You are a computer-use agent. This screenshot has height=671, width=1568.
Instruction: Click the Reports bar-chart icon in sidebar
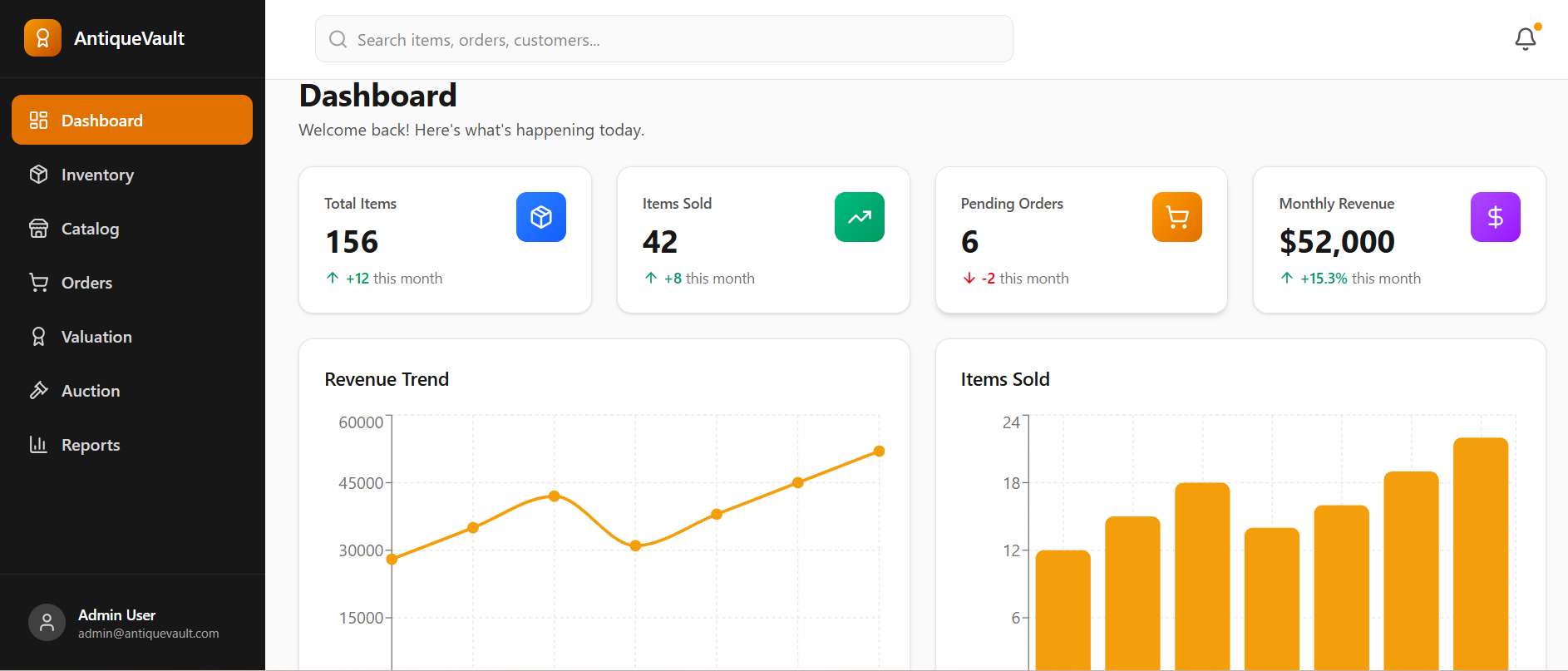38,444
